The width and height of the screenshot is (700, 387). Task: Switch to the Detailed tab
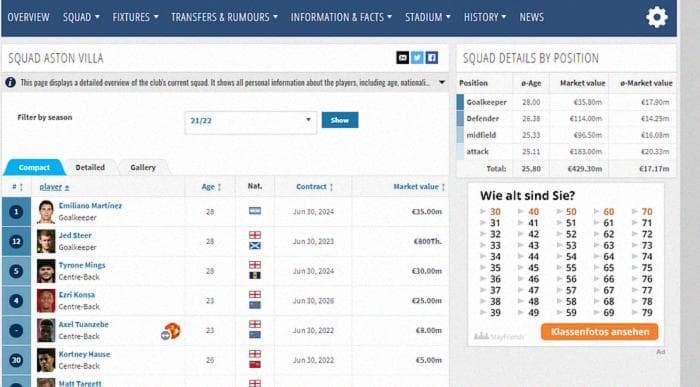coord(90,167)
